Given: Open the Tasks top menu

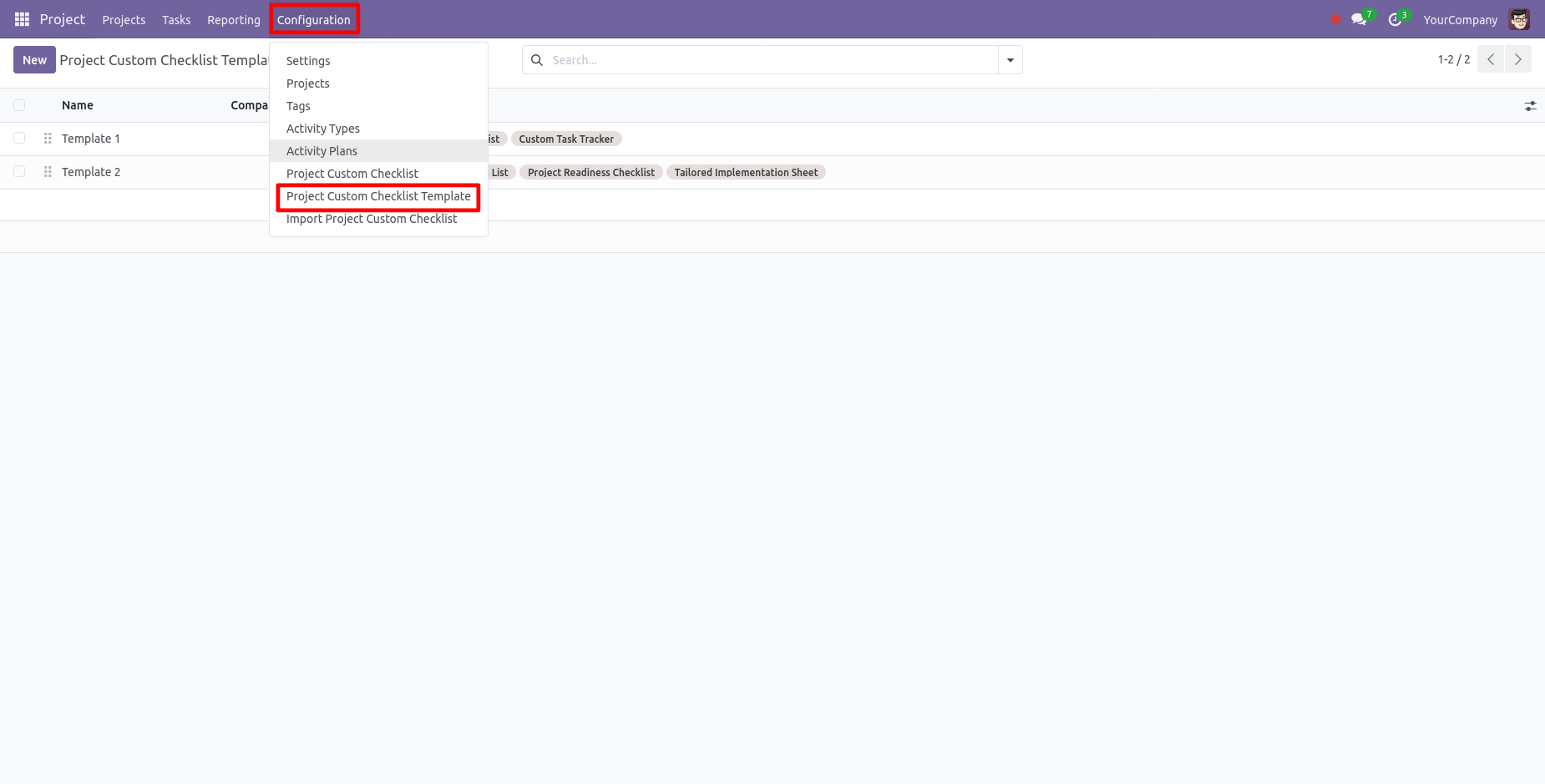Looking at the screenshot, I should click(176, 20).
